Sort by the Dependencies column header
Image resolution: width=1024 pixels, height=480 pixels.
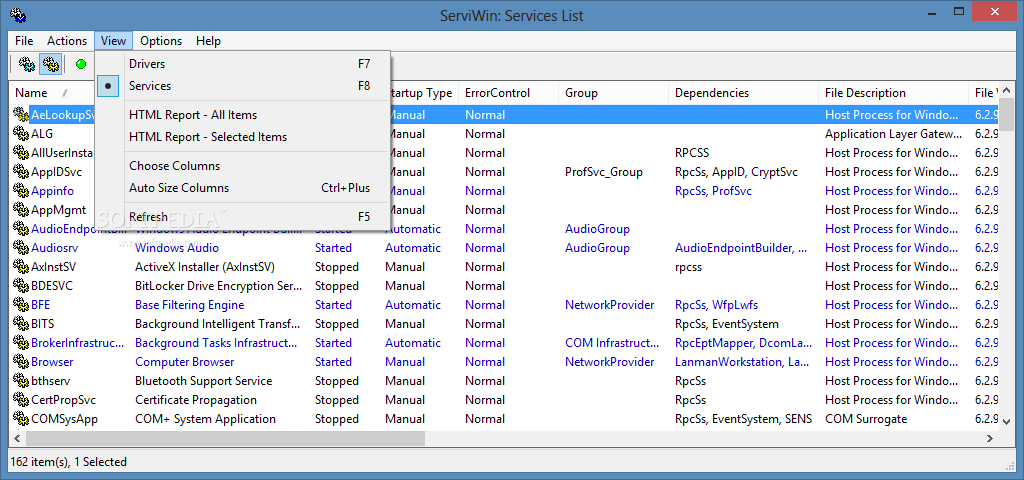point(744,93)
